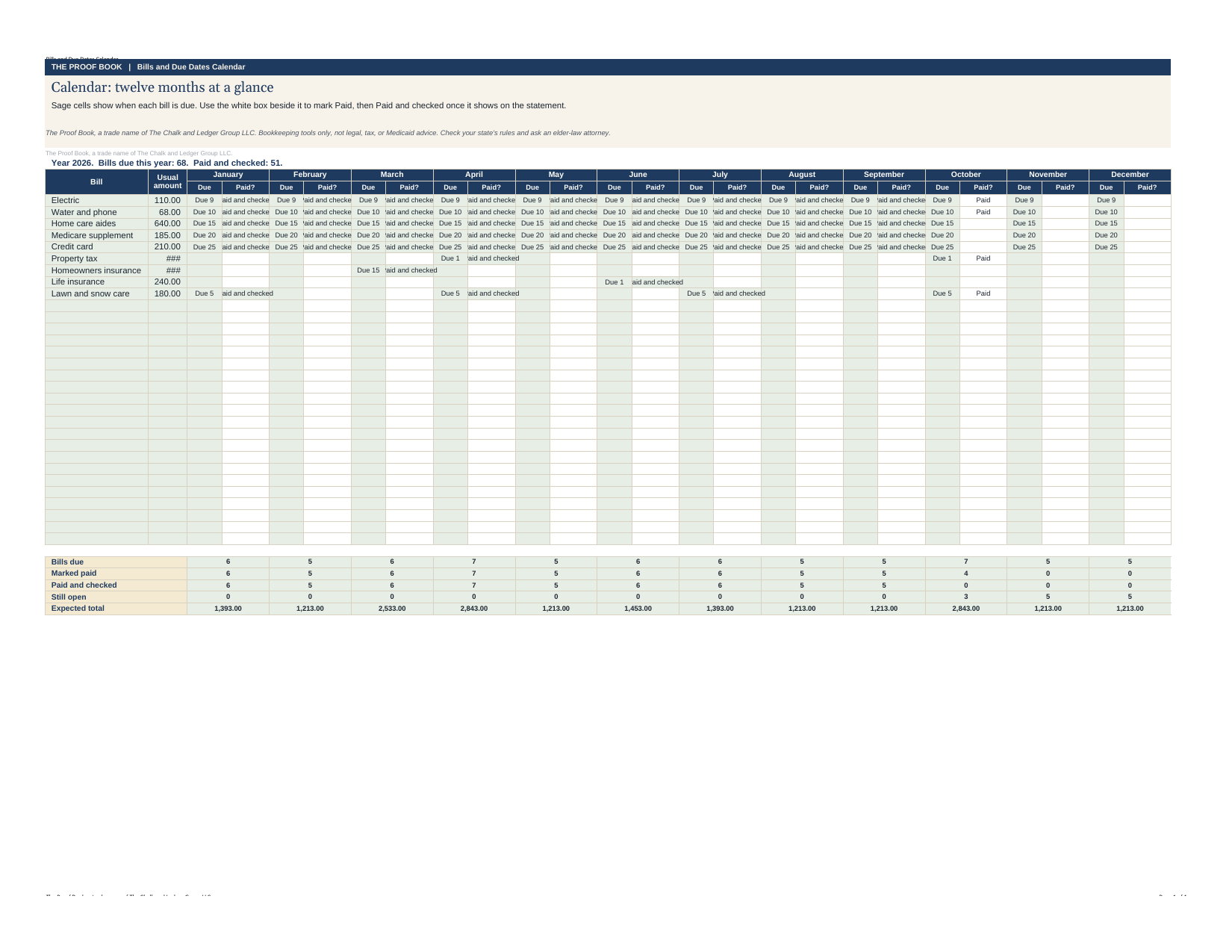This screenshot has height=952, width=1232.
Task: Select the Home care aides bill cell
Action: tap(96, 223)
